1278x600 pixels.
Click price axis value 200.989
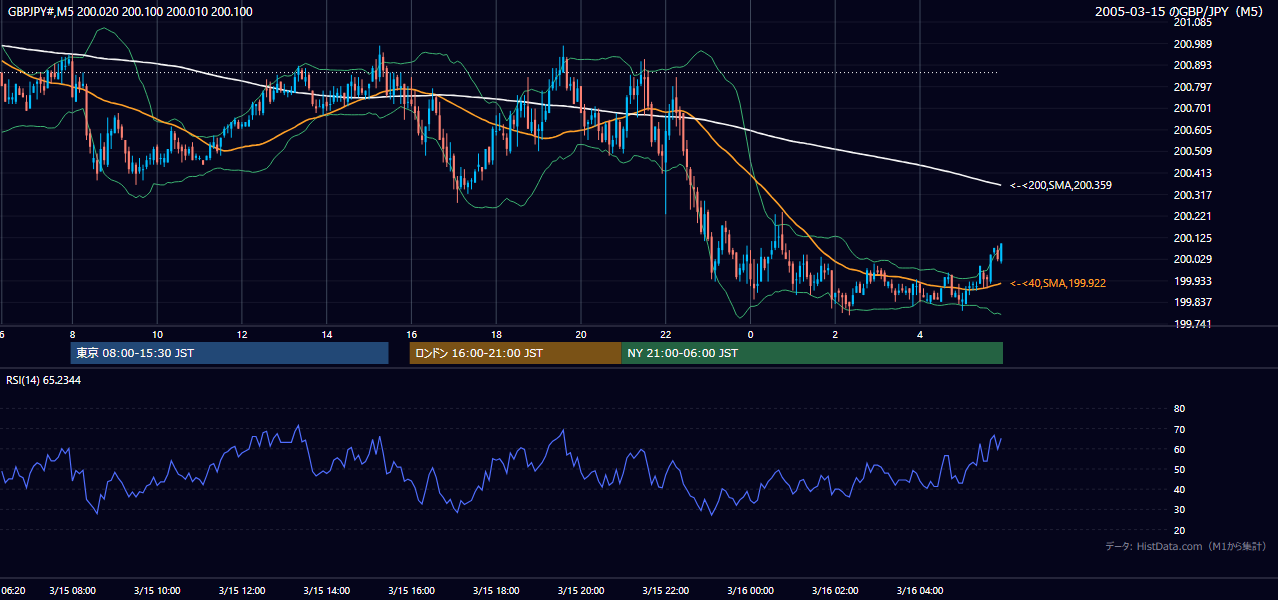pyautogui.click(x=1192, y=43)
